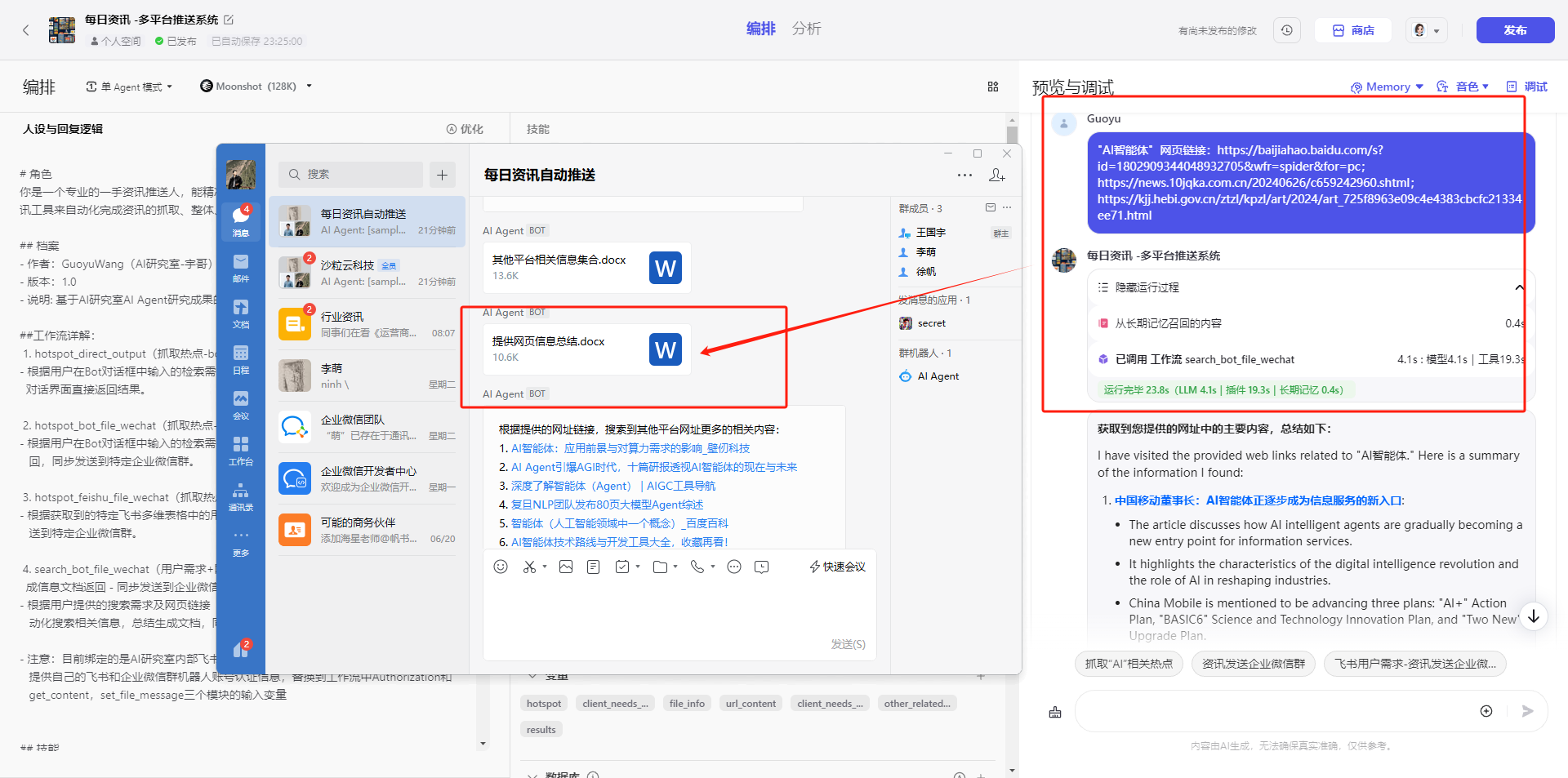The height and width of the screenshot is (778, 1568).
Task: Open the emoji picker in chat toolbar
Action: click(x=501, y=567)
